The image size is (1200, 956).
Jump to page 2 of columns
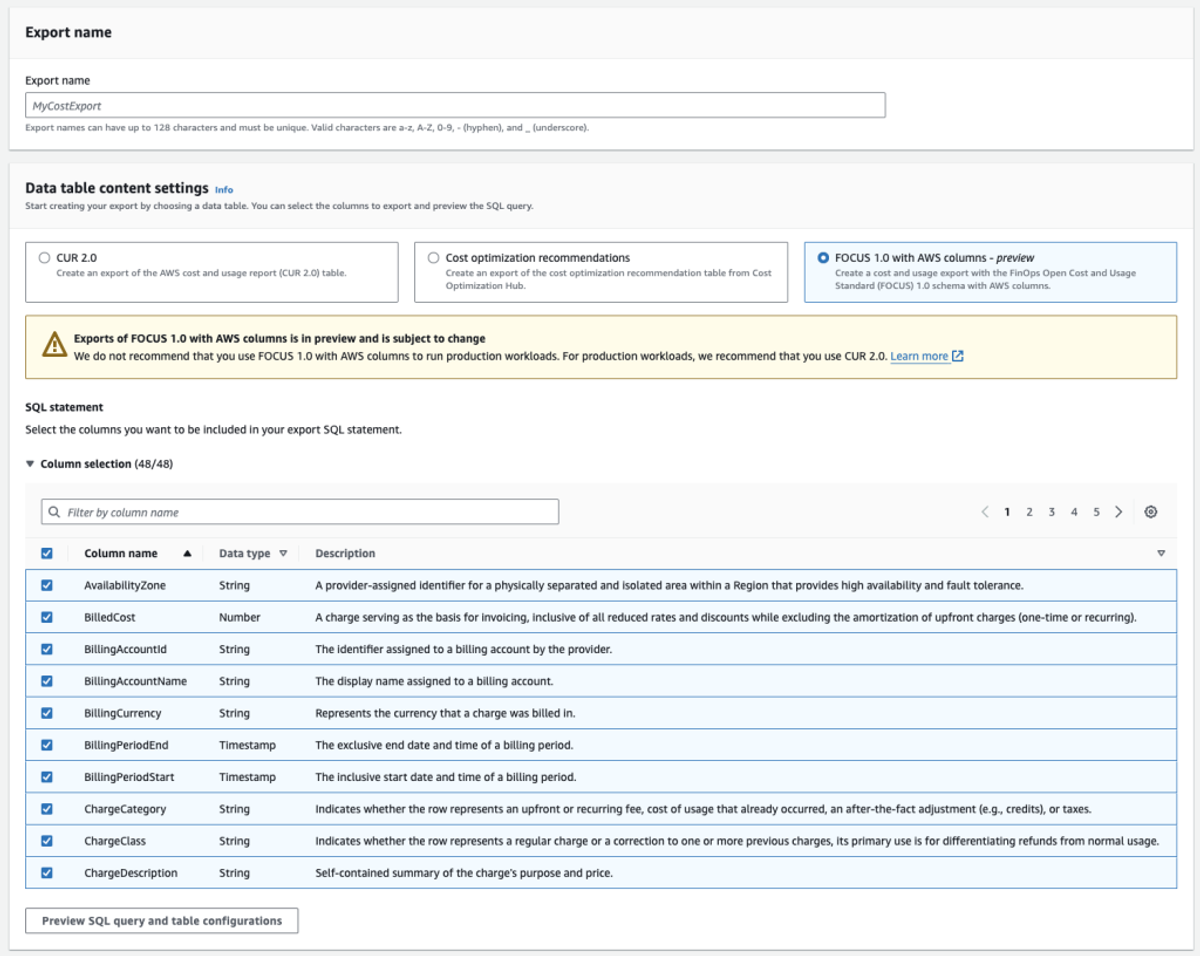point(1029,512)
